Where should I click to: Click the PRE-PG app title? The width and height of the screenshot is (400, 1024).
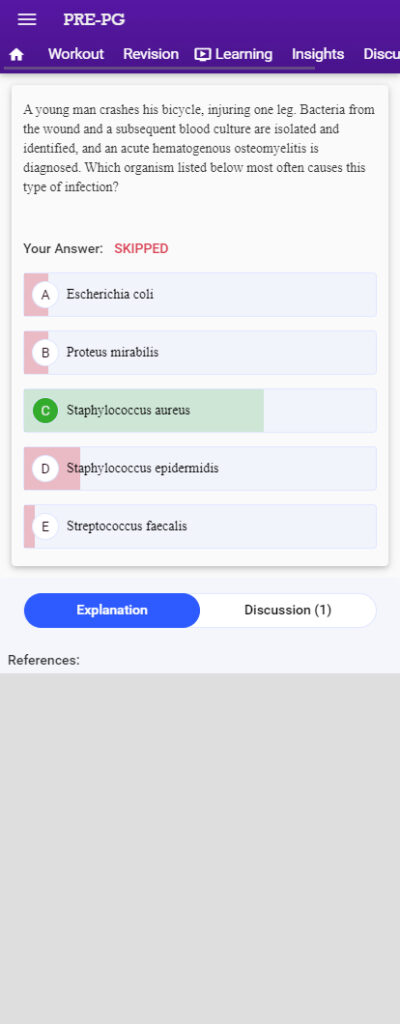click(94, 20)
